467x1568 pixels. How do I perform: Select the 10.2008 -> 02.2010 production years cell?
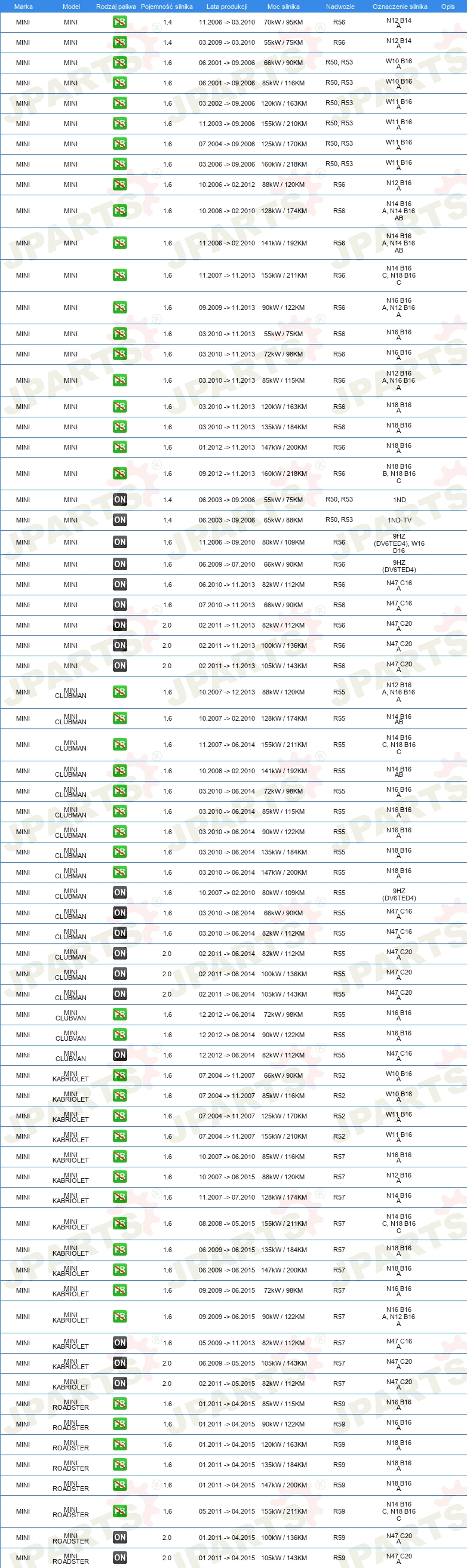tap(226, 771)
